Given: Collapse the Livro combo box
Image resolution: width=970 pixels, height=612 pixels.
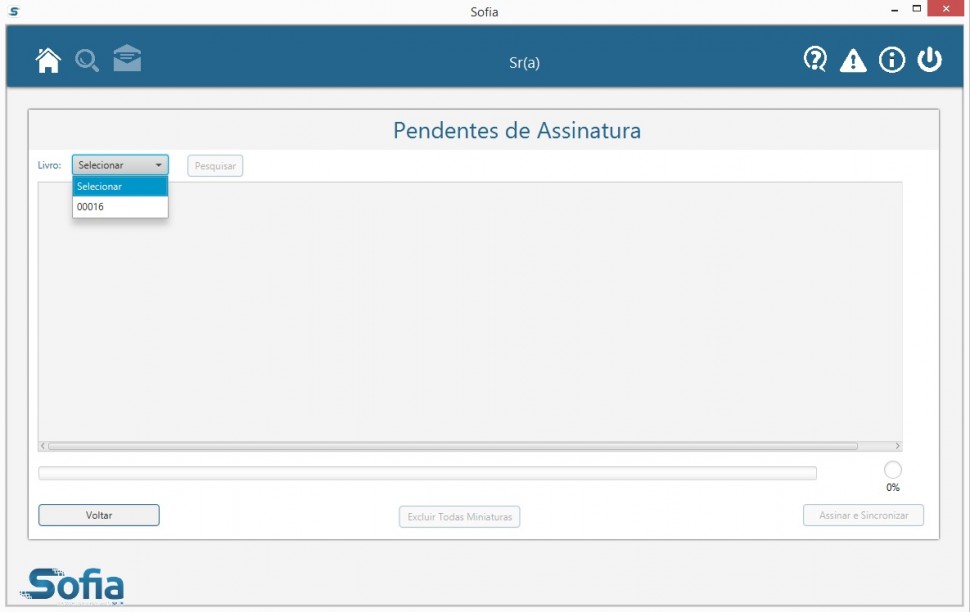Looking at the screenshot, I should point(120,165).
